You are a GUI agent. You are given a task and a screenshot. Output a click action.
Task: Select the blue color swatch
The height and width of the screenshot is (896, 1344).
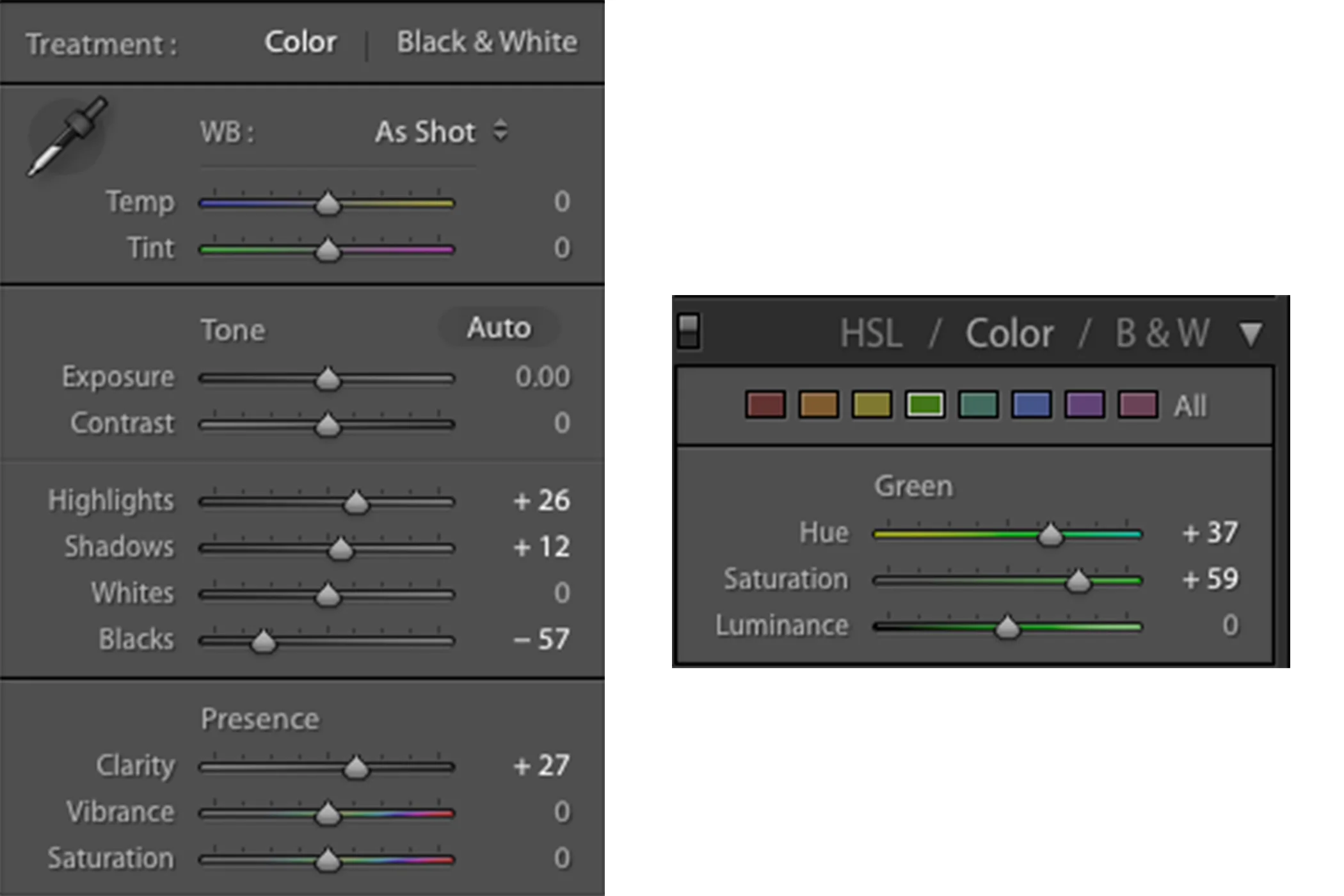coord(1031,405)
